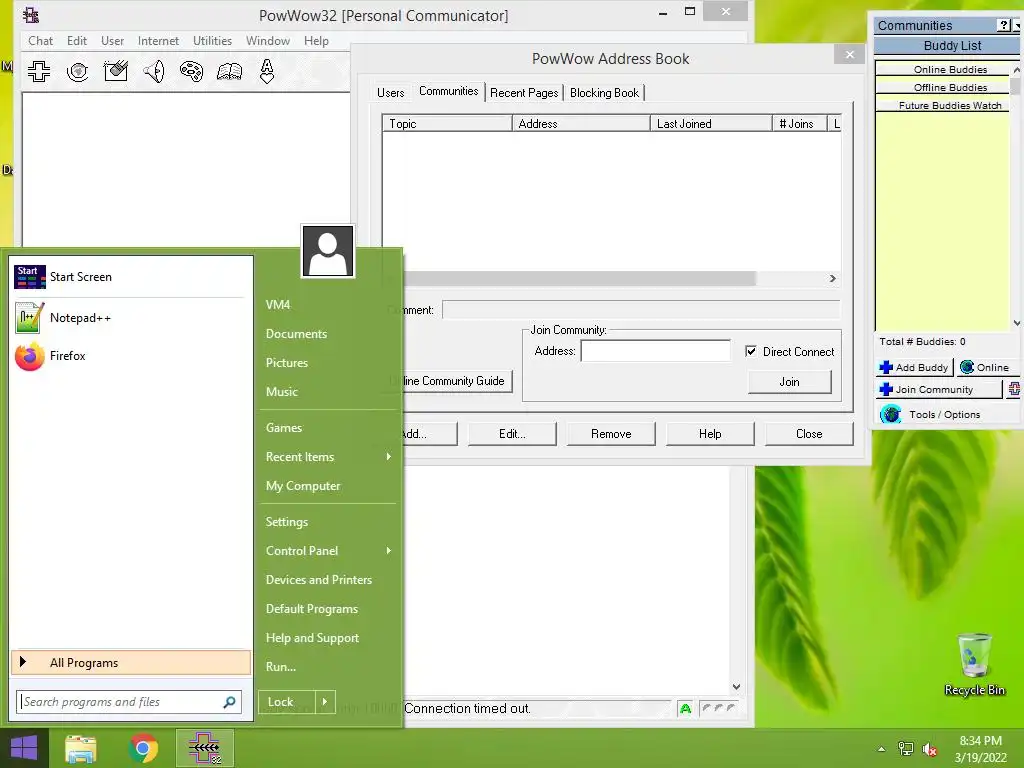Click the Close button in Address Book

point(809,434)
